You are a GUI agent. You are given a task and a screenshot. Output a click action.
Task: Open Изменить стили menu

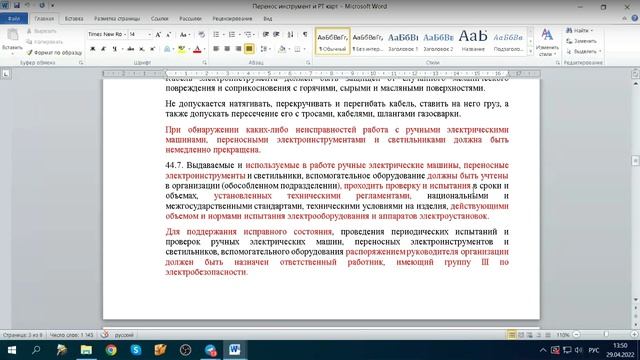click(547, 42)
